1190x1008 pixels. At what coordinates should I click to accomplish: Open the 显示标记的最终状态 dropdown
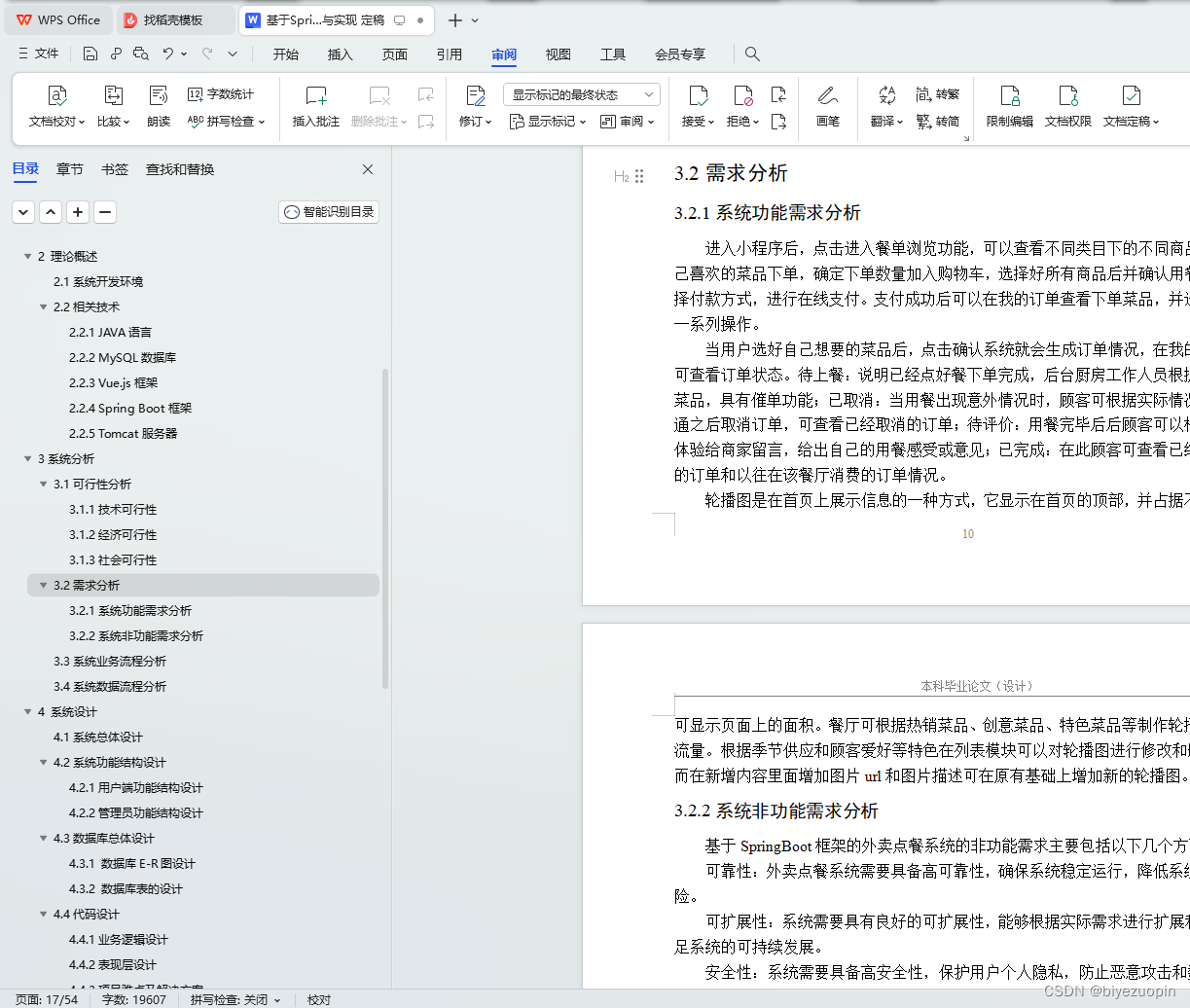click(582, 94)
